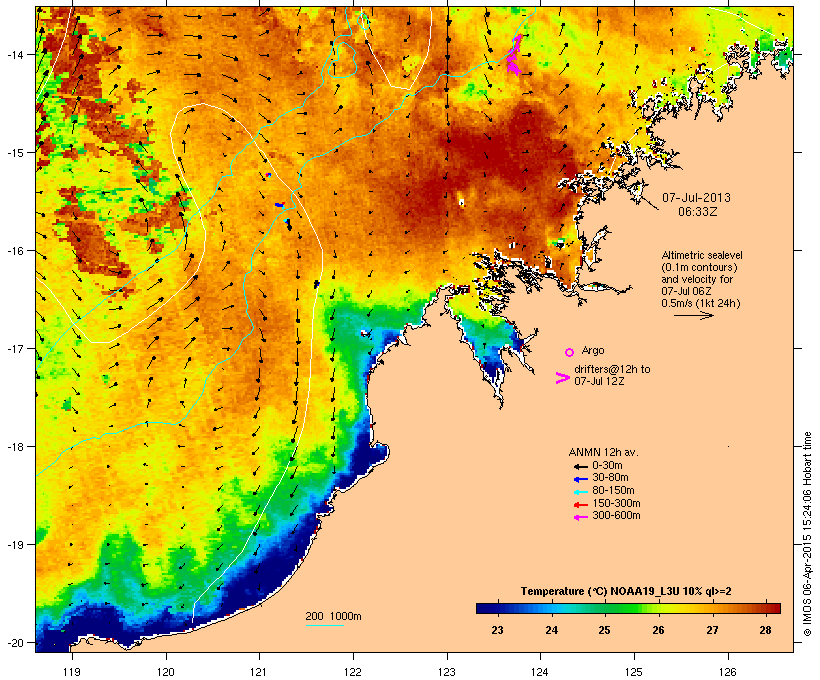Click the 0.5m/s velocity scale arrow
This screenshot has width=820, height=680.
click(x=693, y=315)
